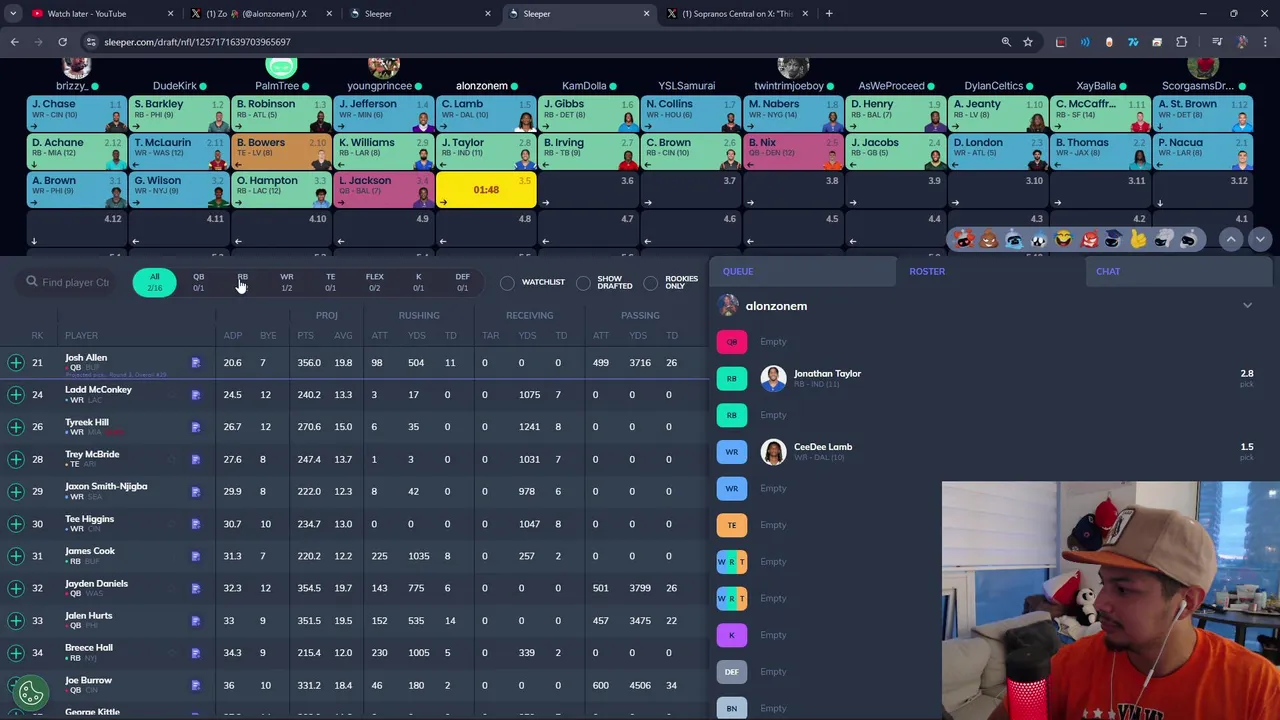
Task: Open Josh Allen's player notes icon
Action: [196, 363]
